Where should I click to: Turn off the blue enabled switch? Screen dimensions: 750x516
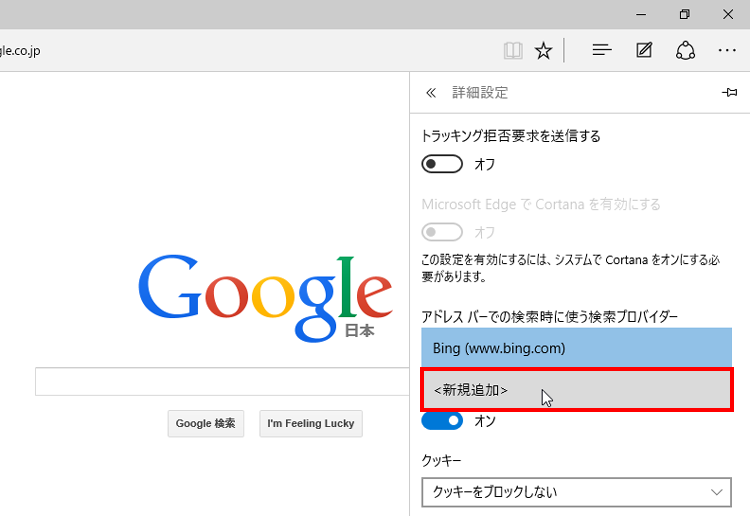[442, 421]
